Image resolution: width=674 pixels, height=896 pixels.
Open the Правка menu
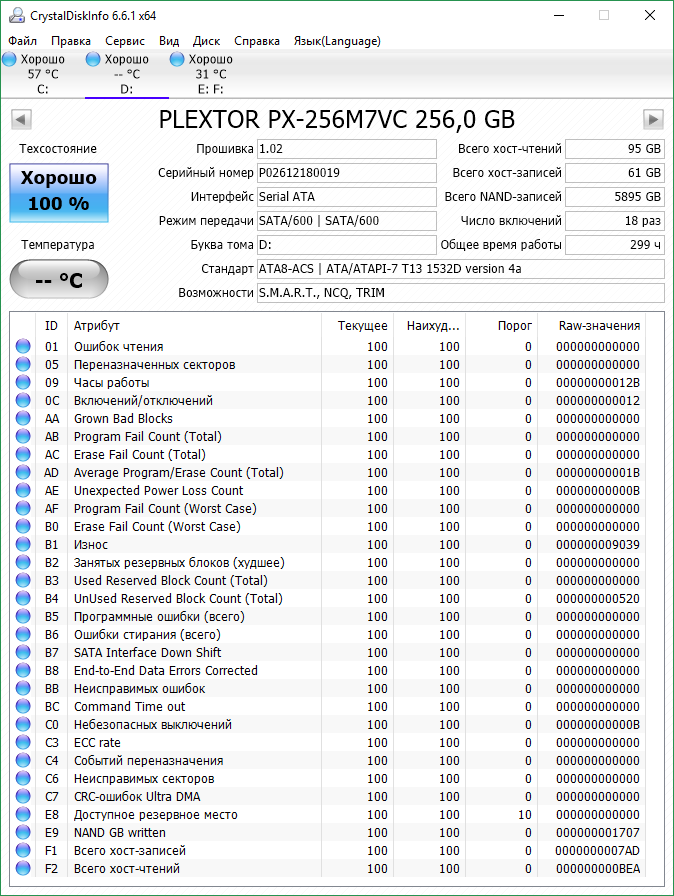(x=71, y=41)
